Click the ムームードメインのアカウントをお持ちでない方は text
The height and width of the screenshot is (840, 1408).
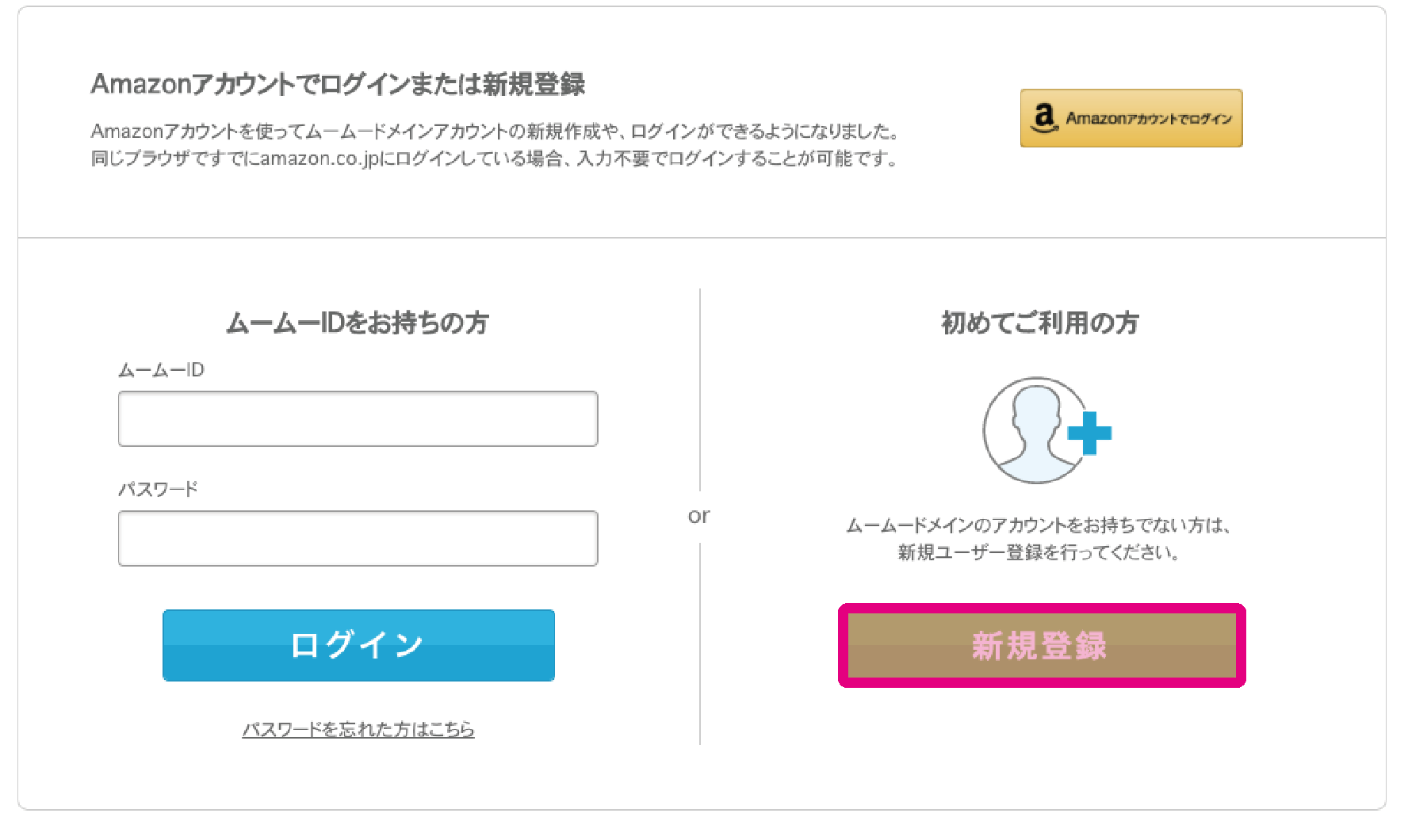pyautogui.click(x=1039, y=525)
